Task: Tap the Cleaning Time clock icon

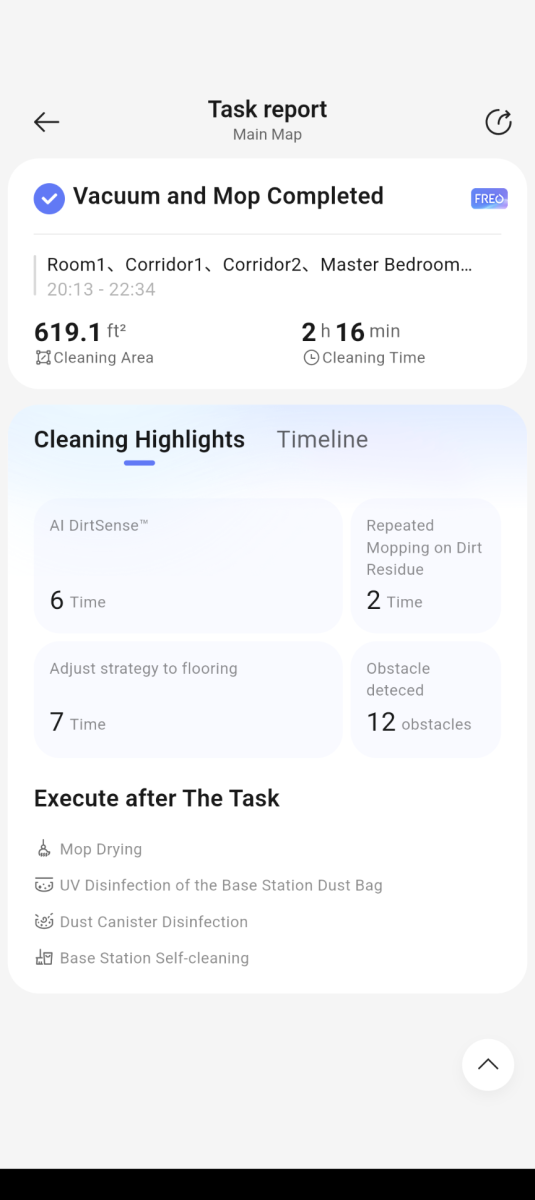Action: 311,358
